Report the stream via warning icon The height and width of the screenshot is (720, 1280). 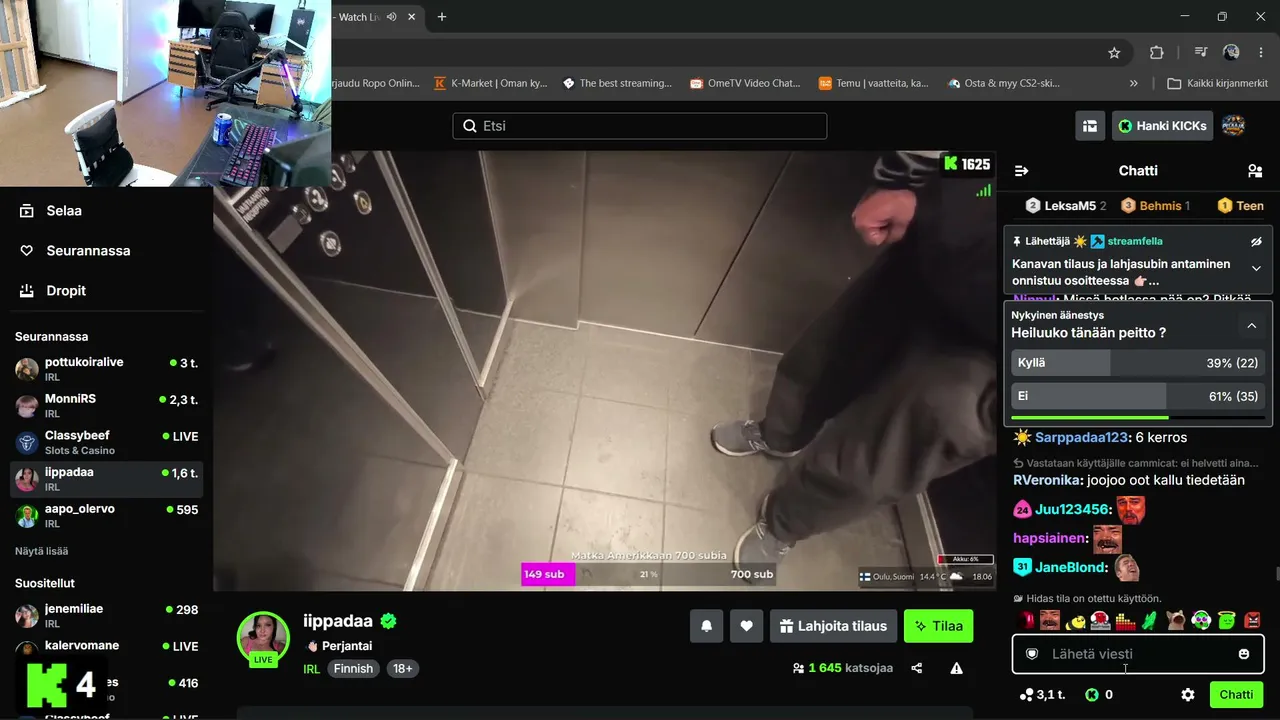click(x=957, y=668)
